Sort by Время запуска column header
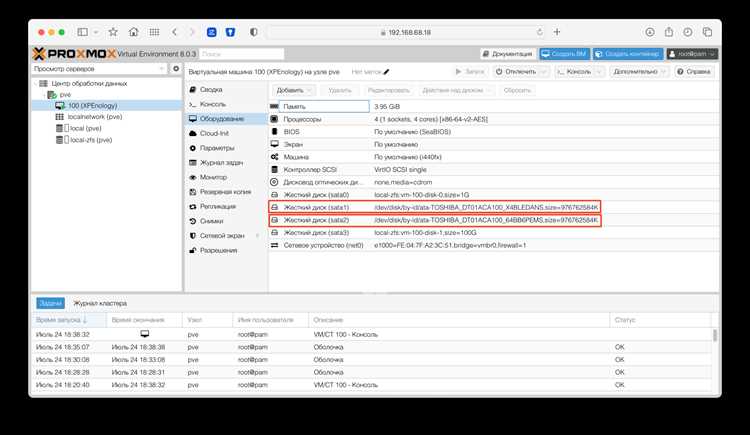750x435 pixels. pos(69,320)
